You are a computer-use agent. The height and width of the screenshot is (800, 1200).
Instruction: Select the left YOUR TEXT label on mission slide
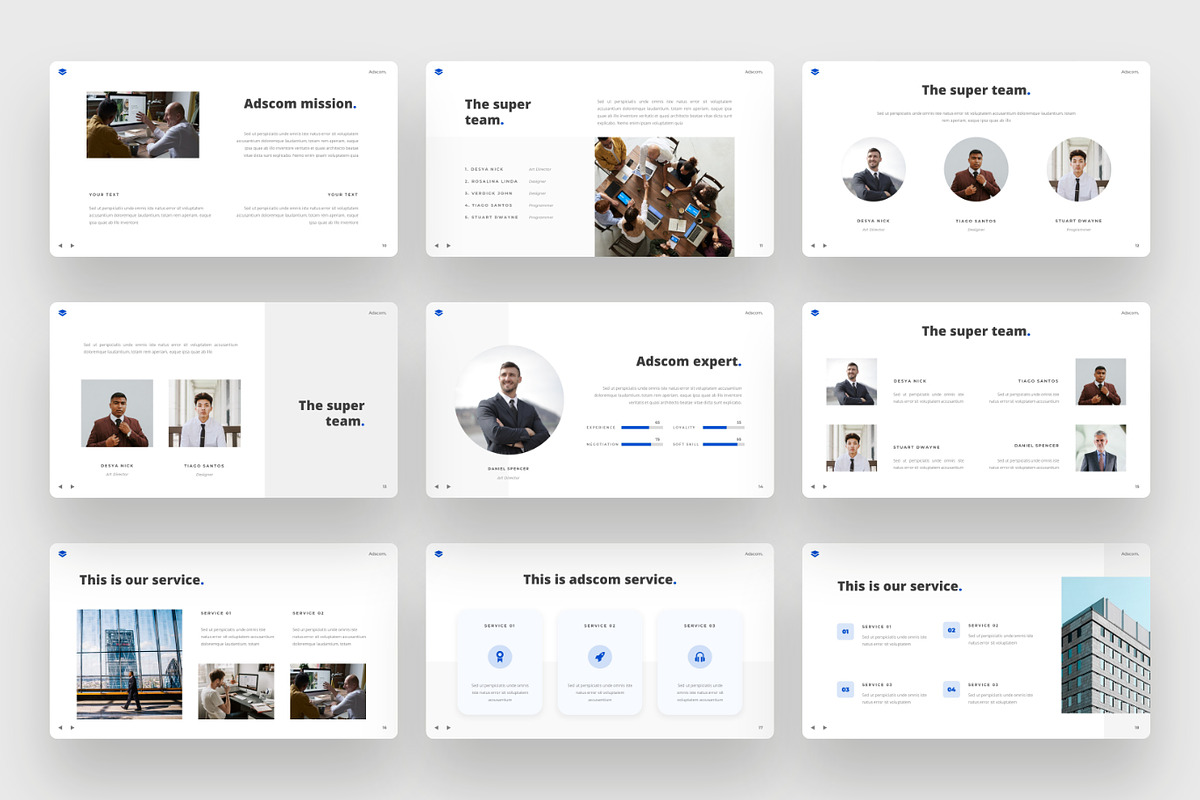pyautogui.click(x=104, y=194)
